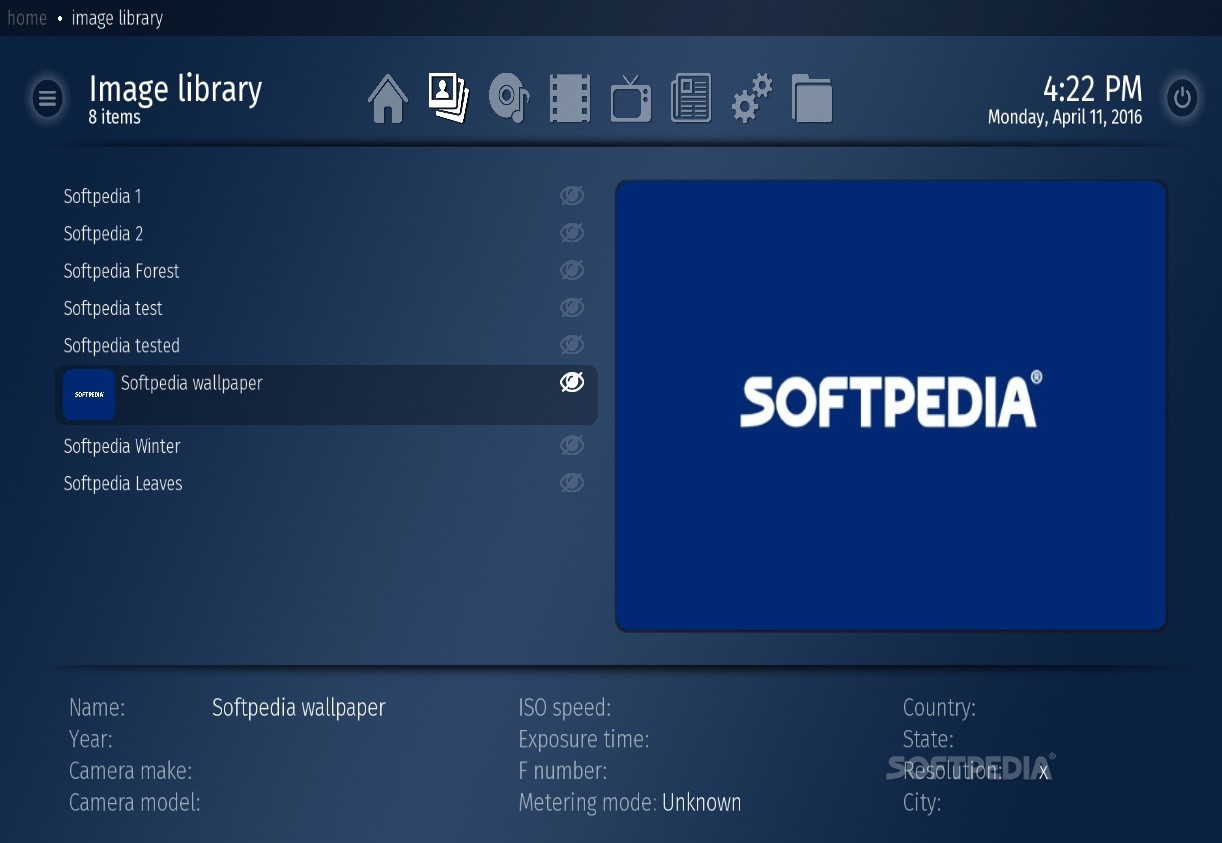Click image library in the breadcrumb

coord(117,18)
